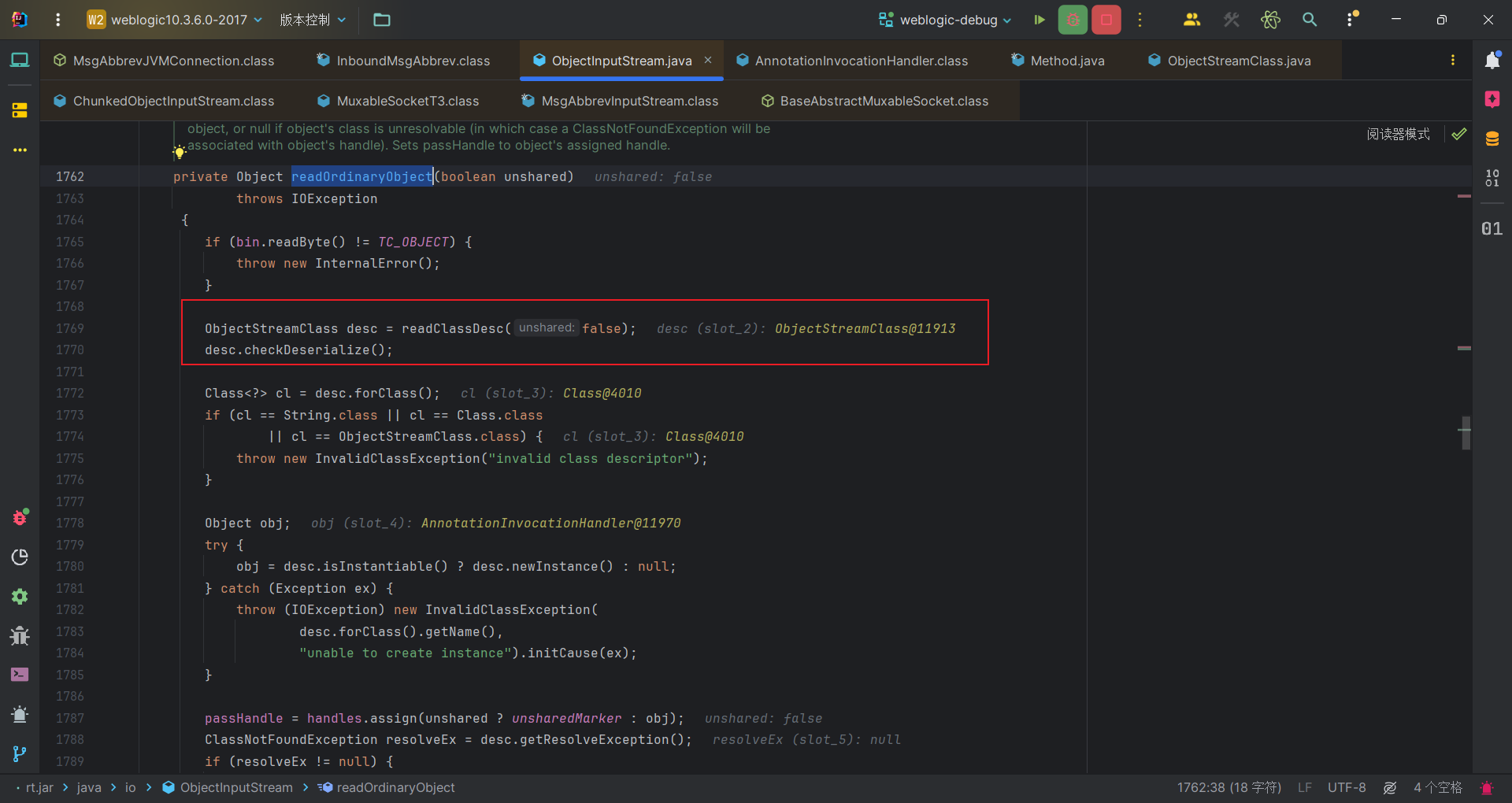Open the binary 10/01 tool window icon

(x=1492, y=179)
